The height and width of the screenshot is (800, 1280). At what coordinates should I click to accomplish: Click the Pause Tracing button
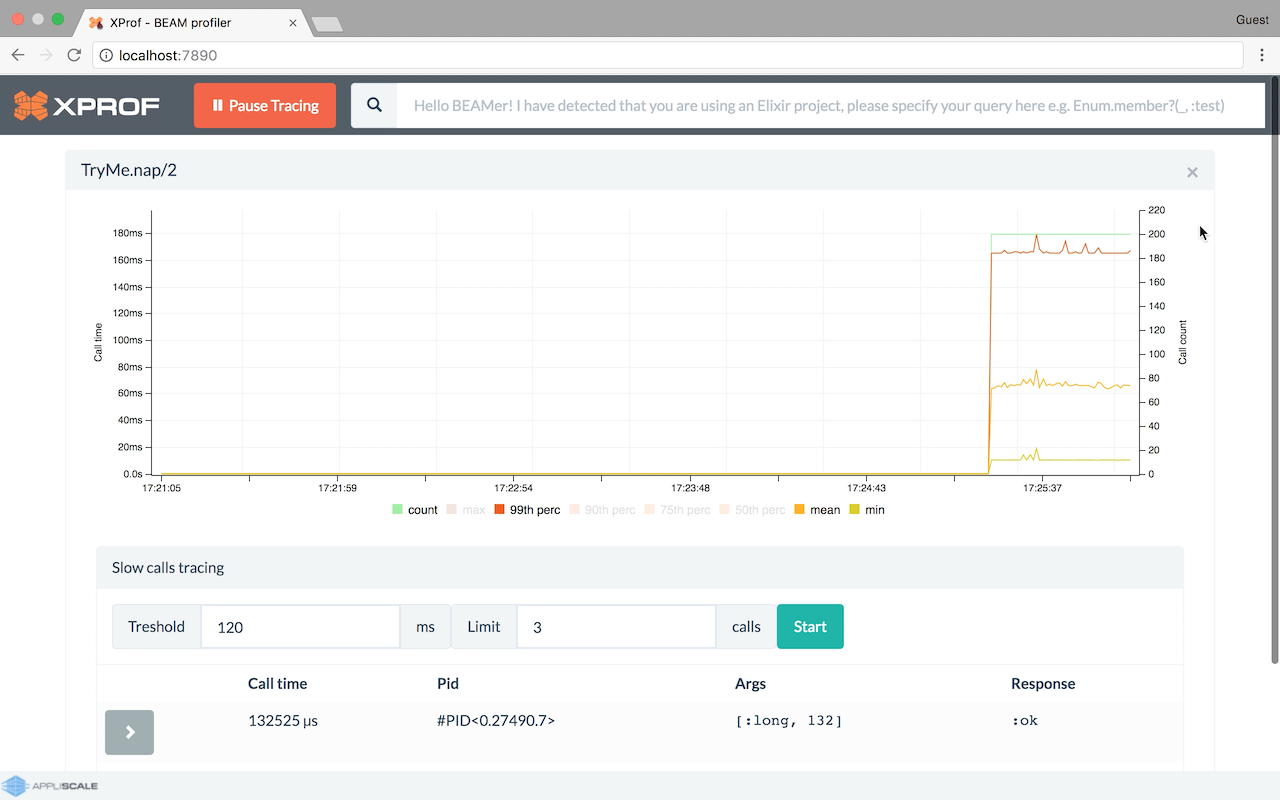[x=265, y=105]
